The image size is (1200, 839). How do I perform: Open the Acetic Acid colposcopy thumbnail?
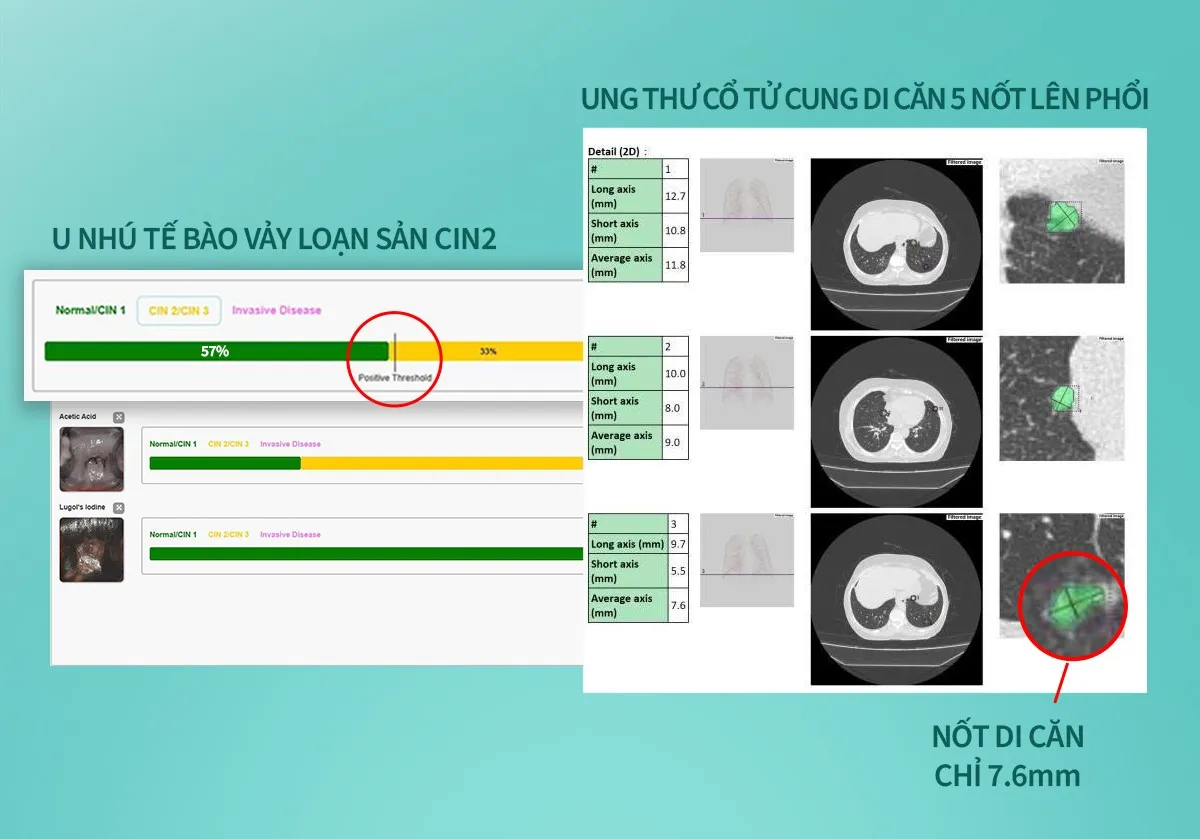pos(92,459)
